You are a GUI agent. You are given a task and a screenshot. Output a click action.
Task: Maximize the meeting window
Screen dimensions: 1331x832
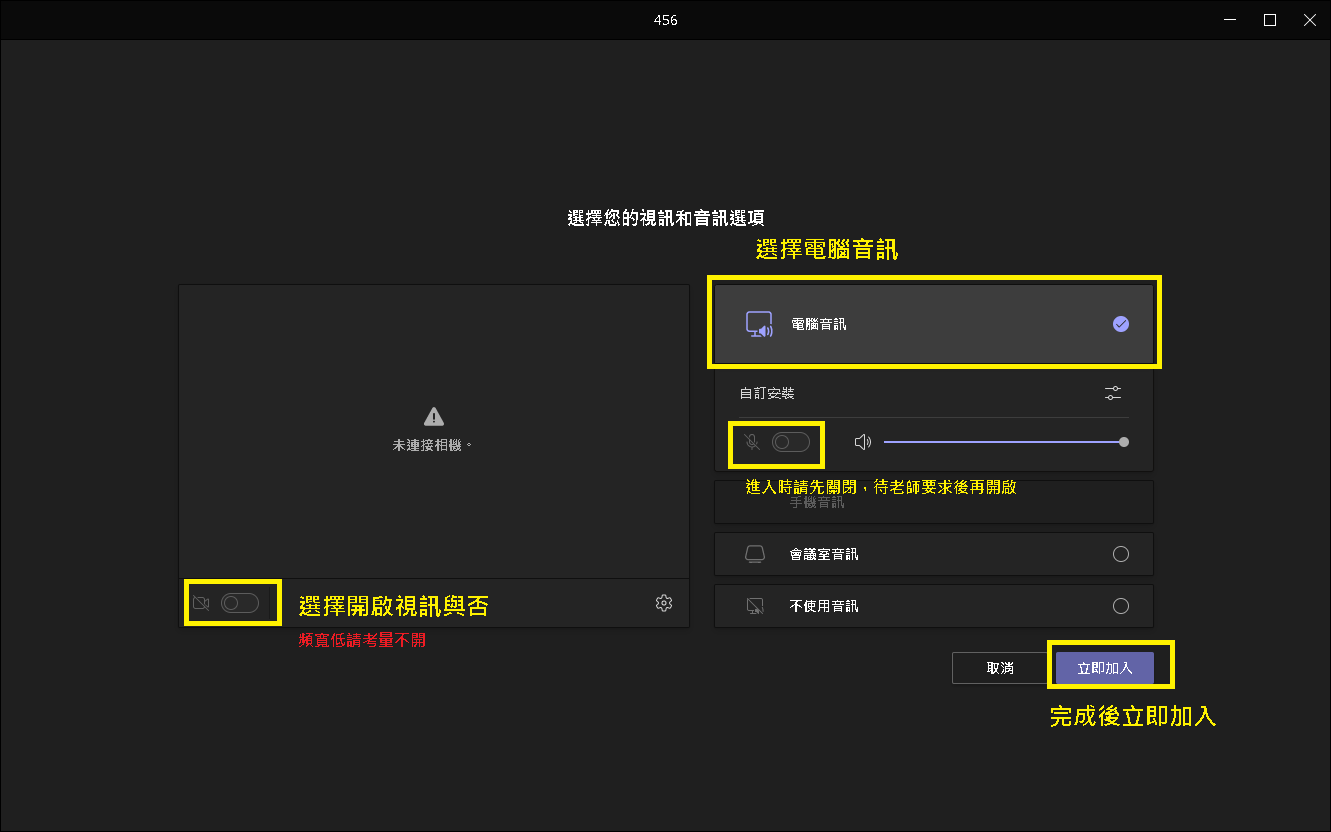[1270, 20]
